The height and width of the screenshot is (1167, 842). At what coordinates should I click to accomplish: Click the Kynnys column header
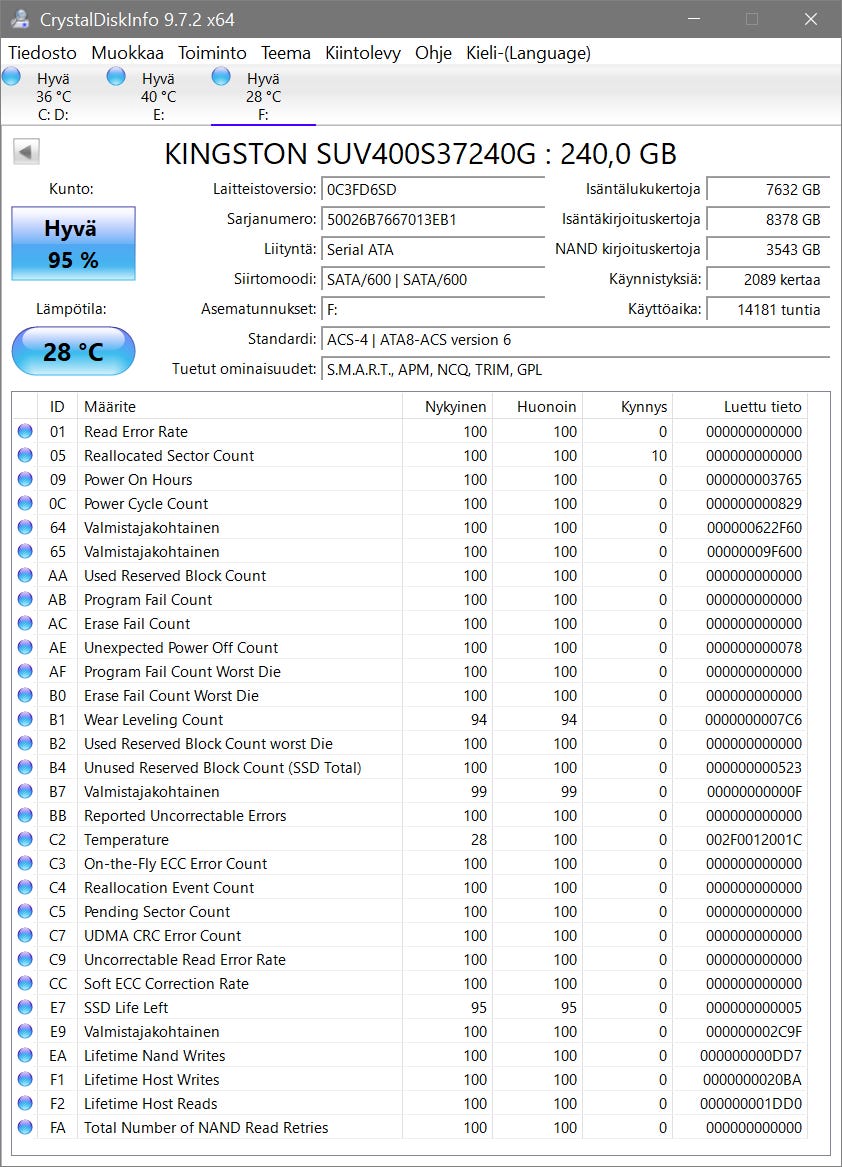627,406
